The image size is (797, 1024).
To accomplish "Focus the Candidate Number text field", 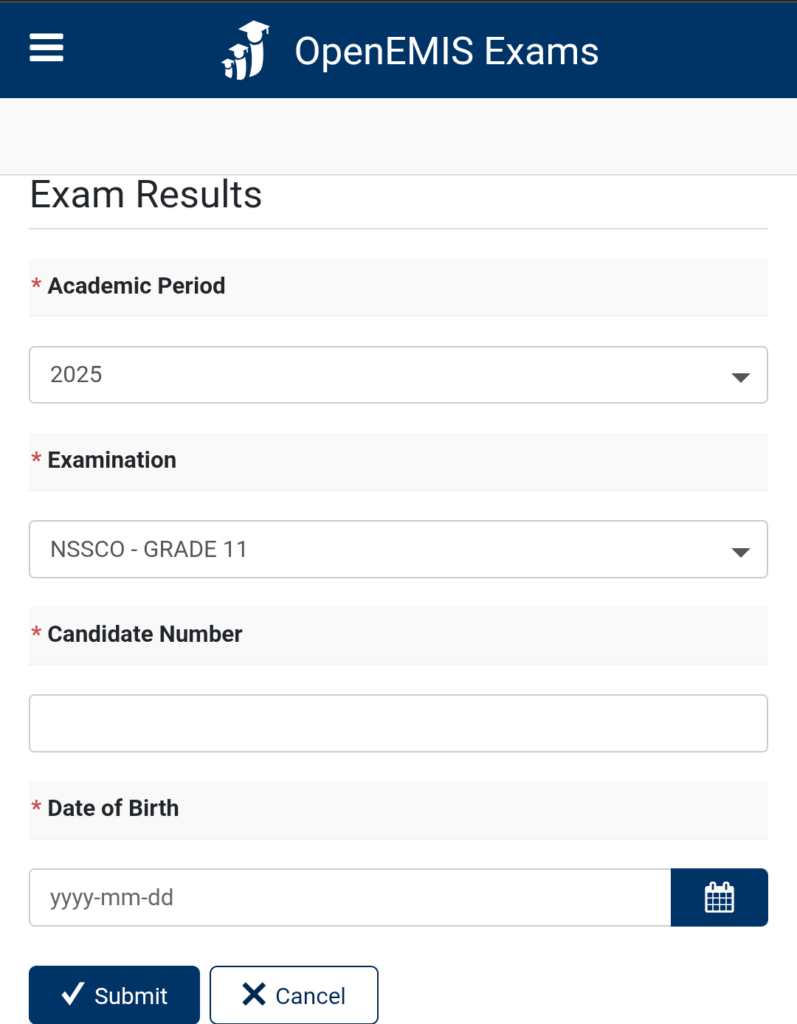I will pos(398,723).
